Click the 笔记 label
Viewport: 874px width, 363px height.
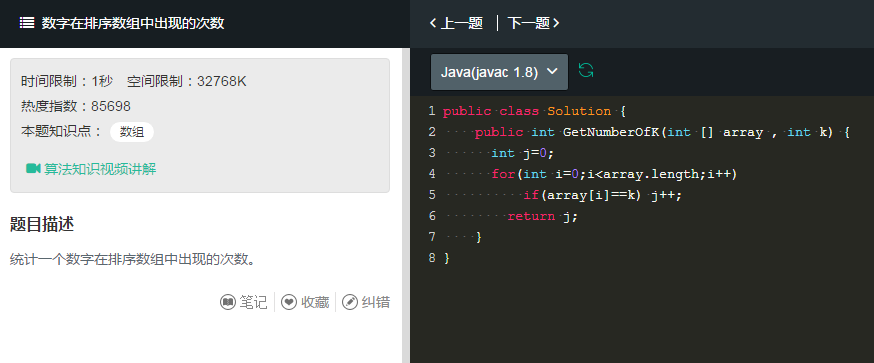254,302
